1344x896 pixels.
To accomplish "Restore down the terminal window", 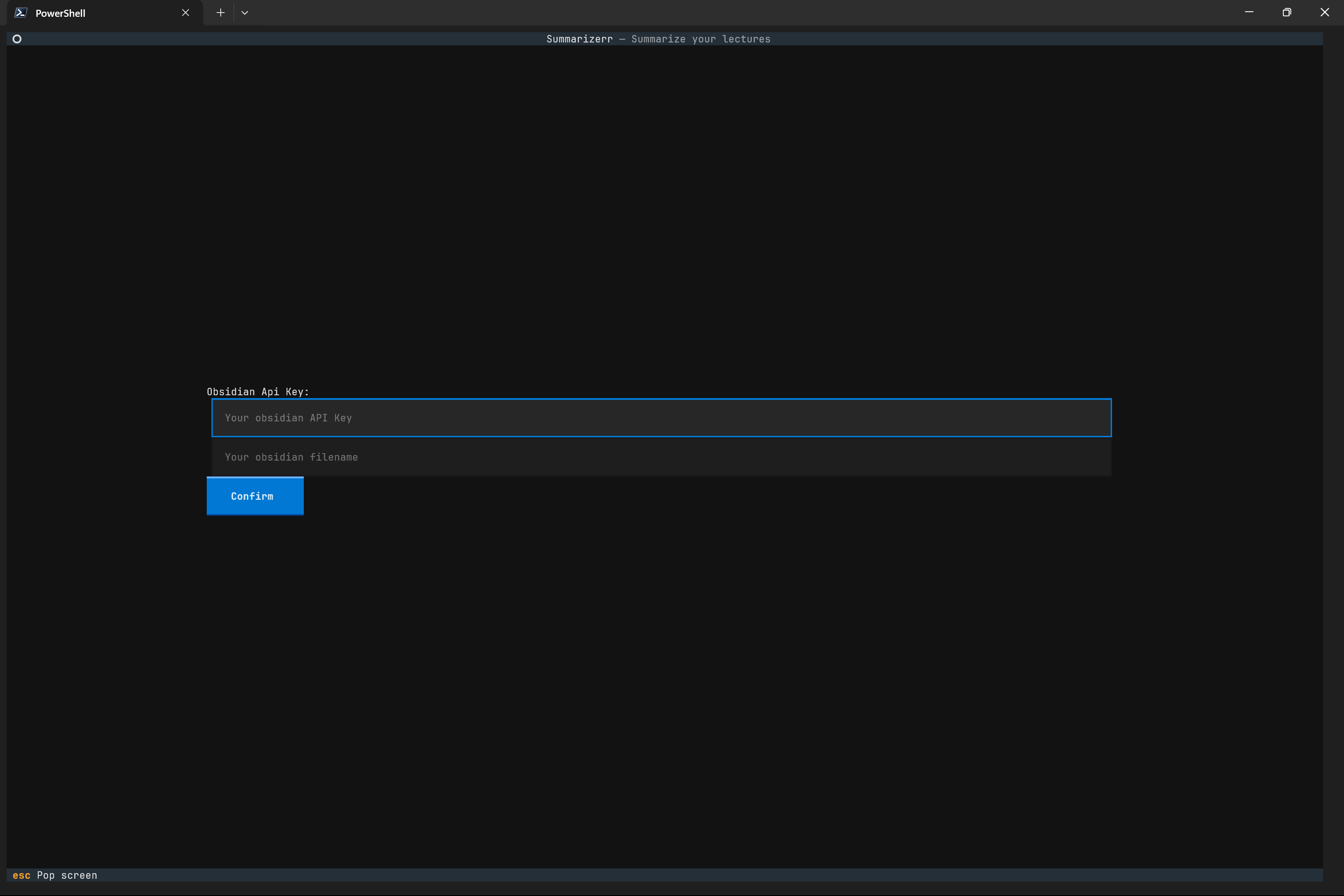I will tap(1287, 13).
